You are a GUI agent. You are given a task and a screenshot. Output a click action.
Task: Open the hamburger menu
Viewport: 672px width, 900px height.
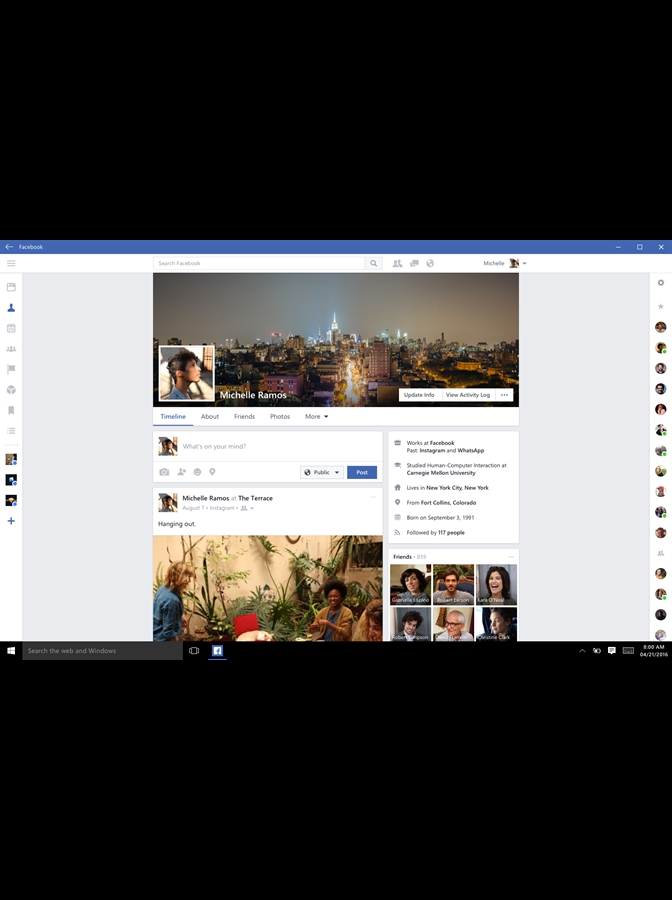pos(11,263)
